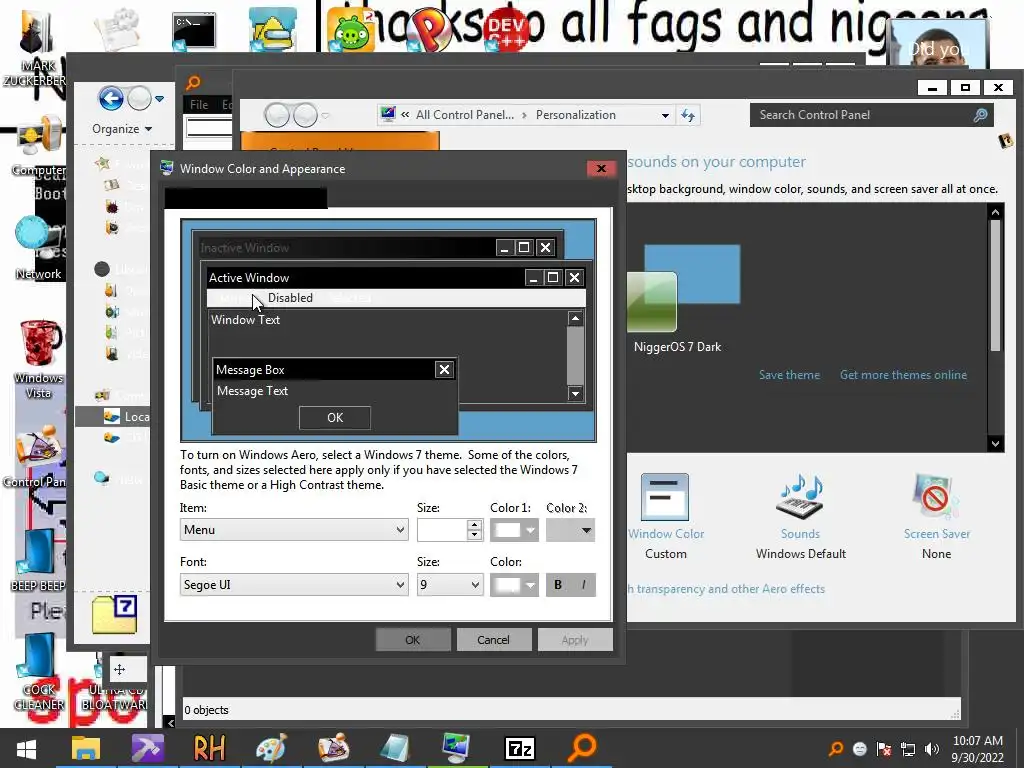Switch to the Personalization monitor taskbar icon
This screenshot has width=1024, height=768.
point(456,748)
